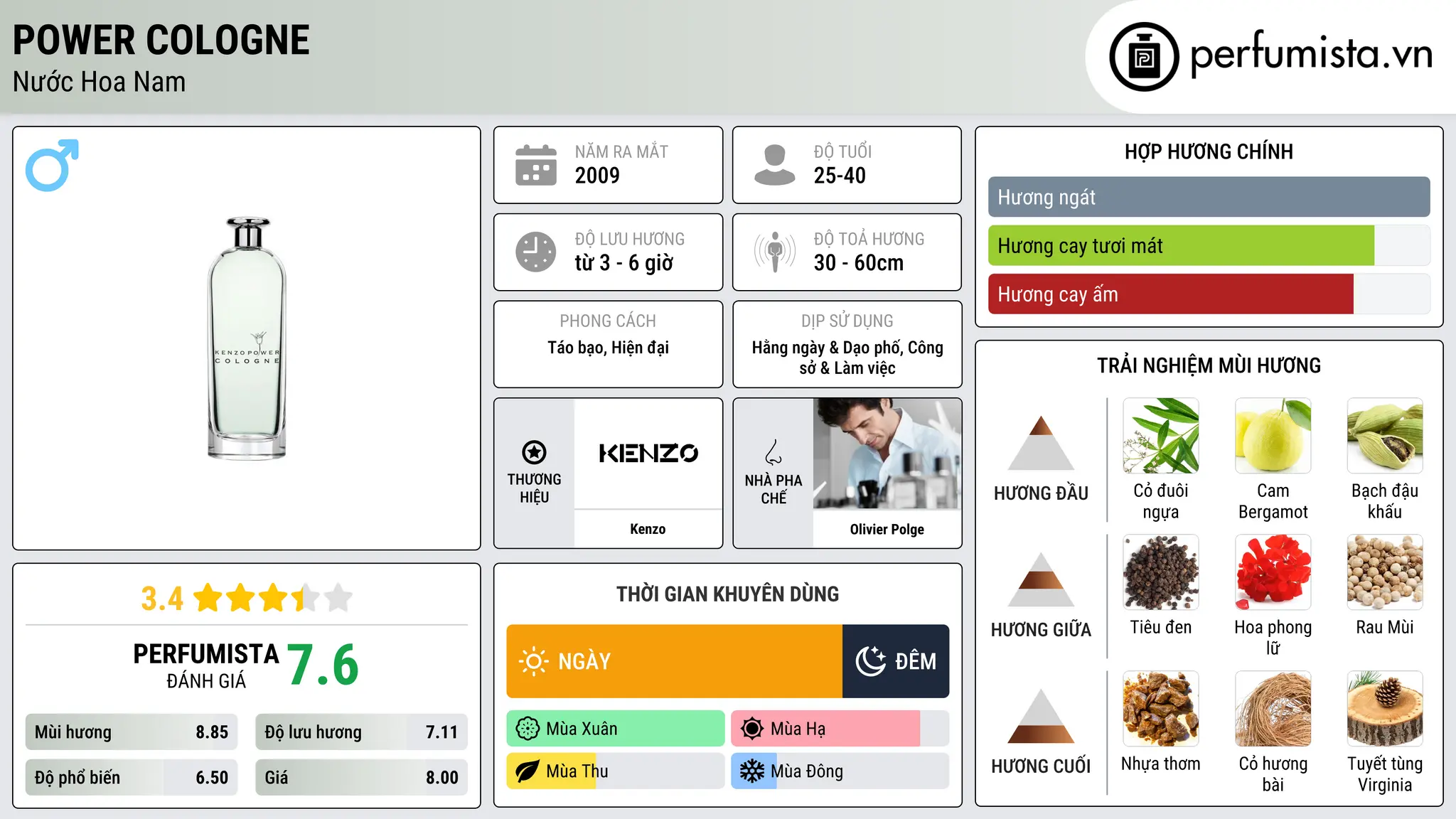Click the Độ lưu hương 7.11 score bar
Screen dimensions: 1456x819
click(x=361, y=732)
